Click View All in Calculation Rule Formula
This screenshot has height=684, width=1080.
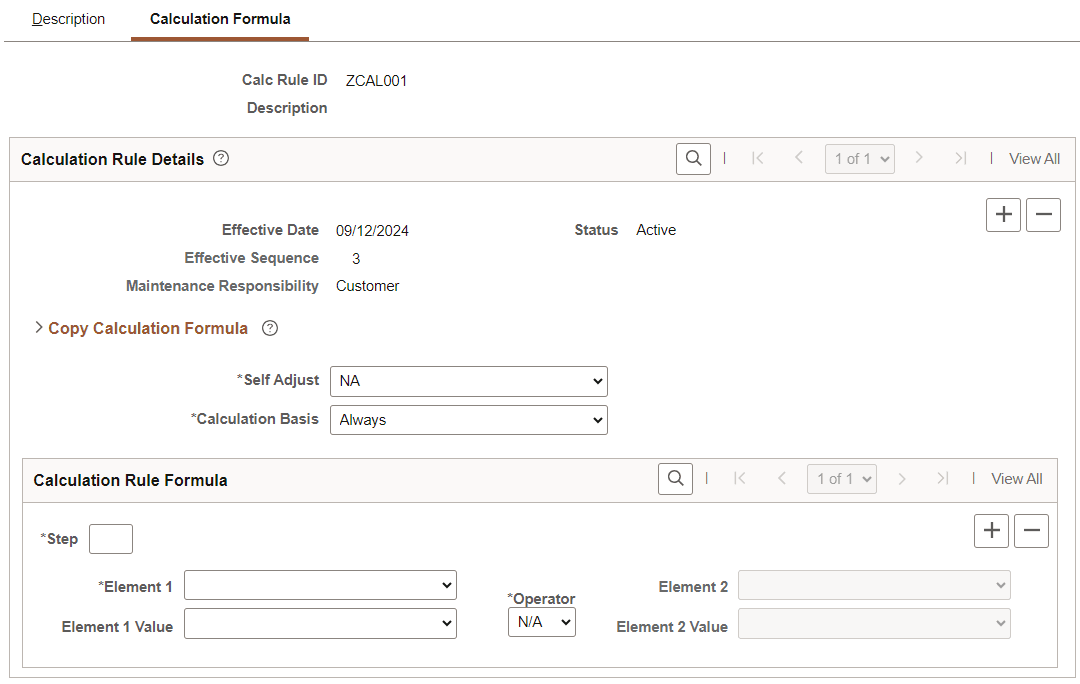tap(1016, 479)
